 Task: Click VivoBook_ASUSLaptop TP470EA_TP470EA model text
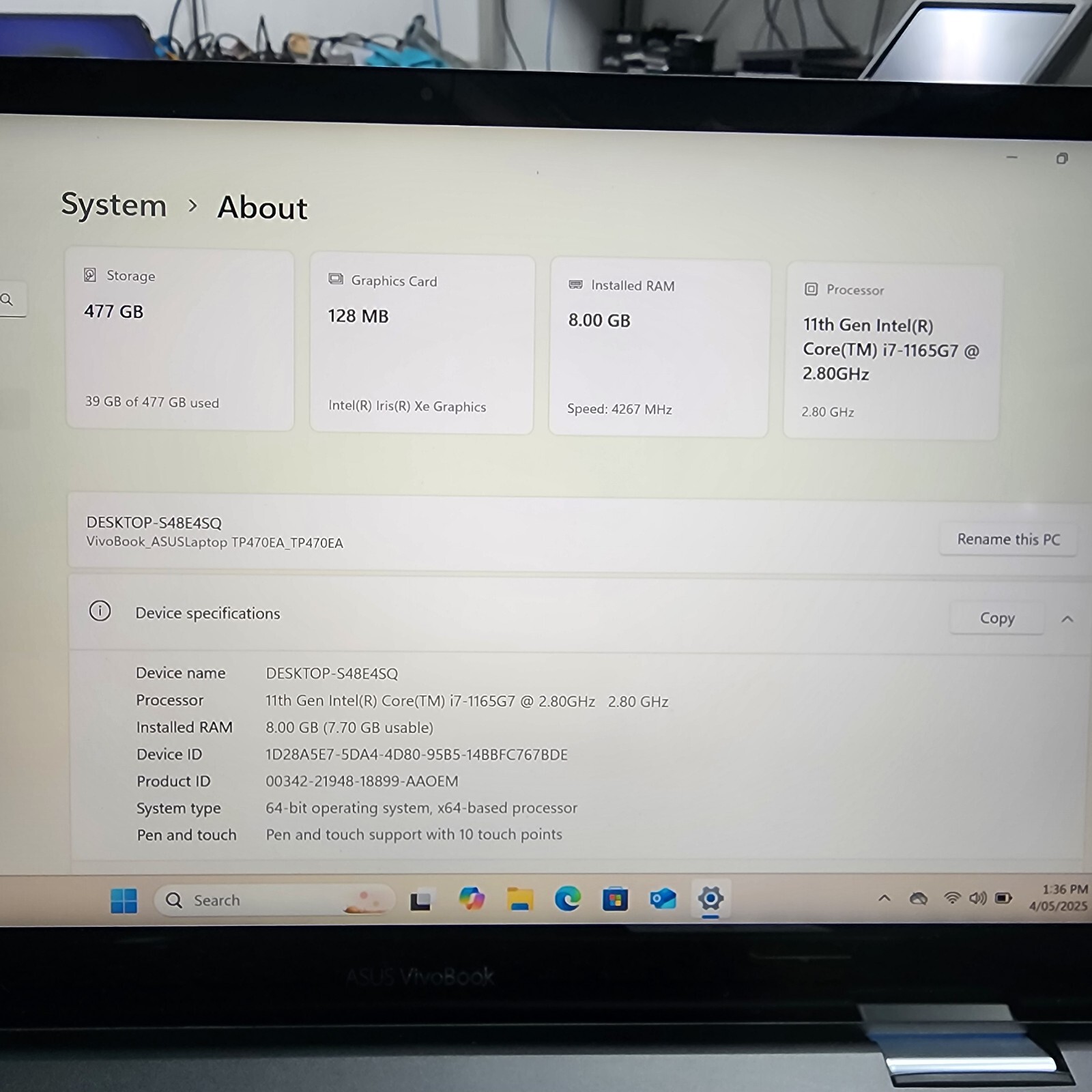pyautogui.click(x=215, y=543)
